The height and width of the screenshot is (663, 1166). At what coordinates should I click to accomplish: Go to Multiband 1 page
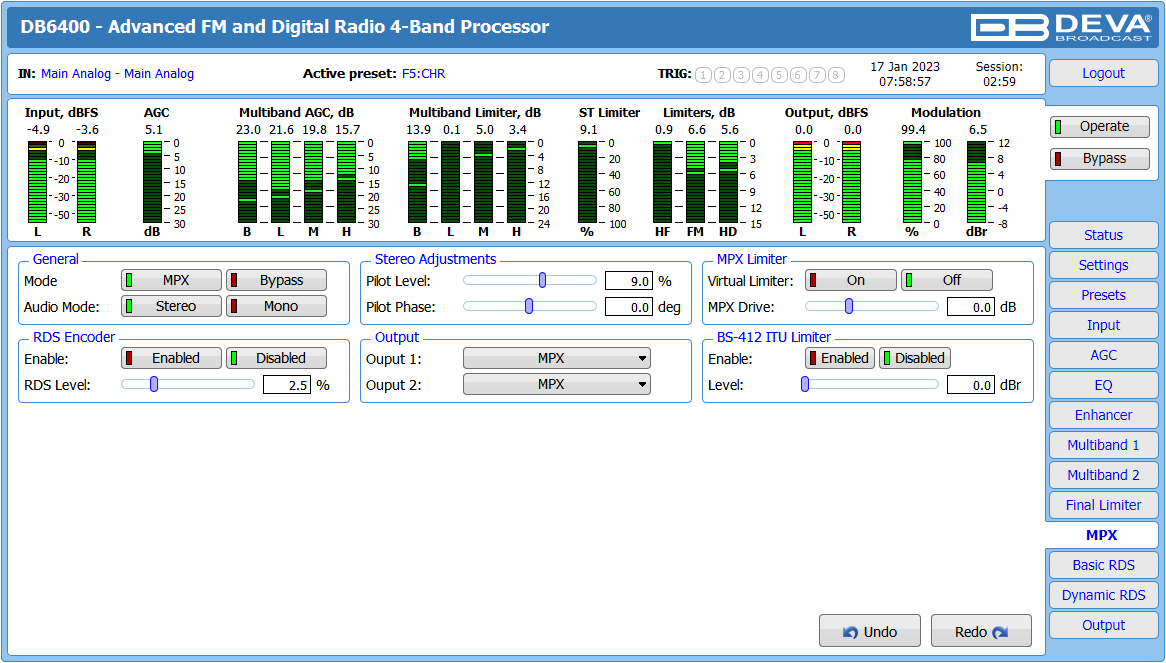coord(1104,445)
